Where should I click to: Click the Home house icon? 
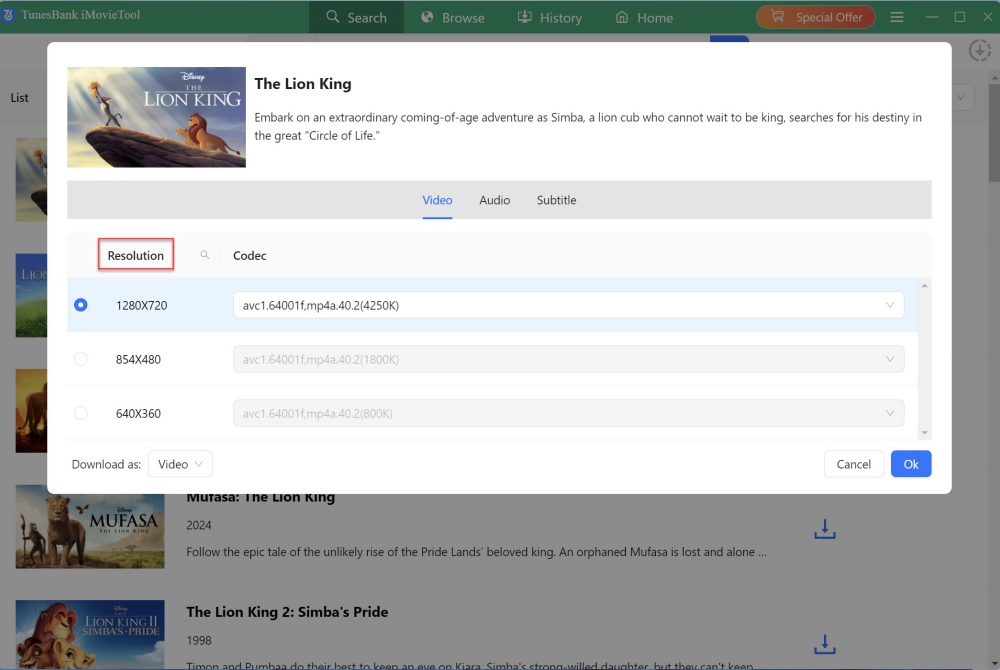[622, 17]
